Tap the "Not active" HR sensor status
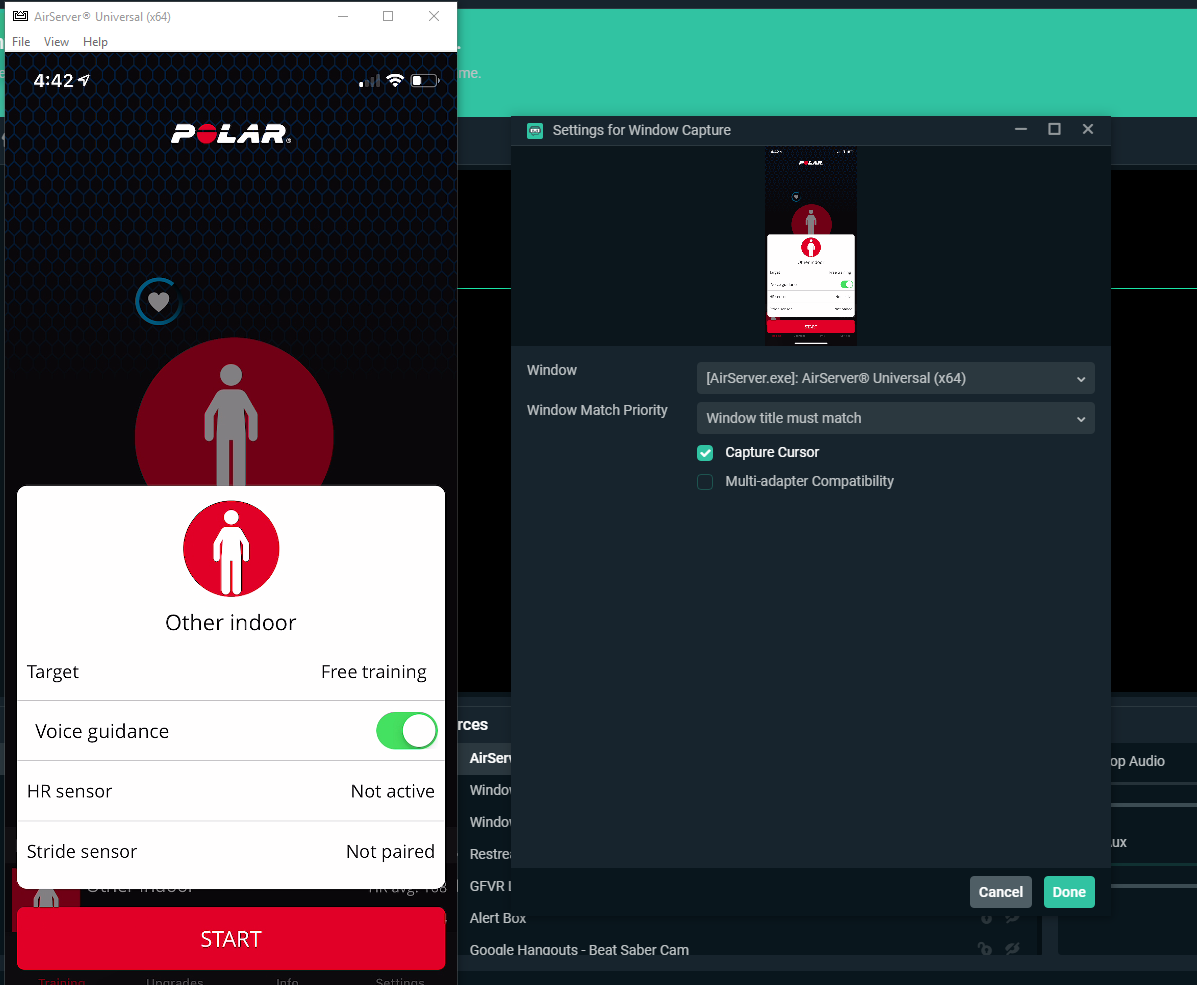 pos(392,791)
